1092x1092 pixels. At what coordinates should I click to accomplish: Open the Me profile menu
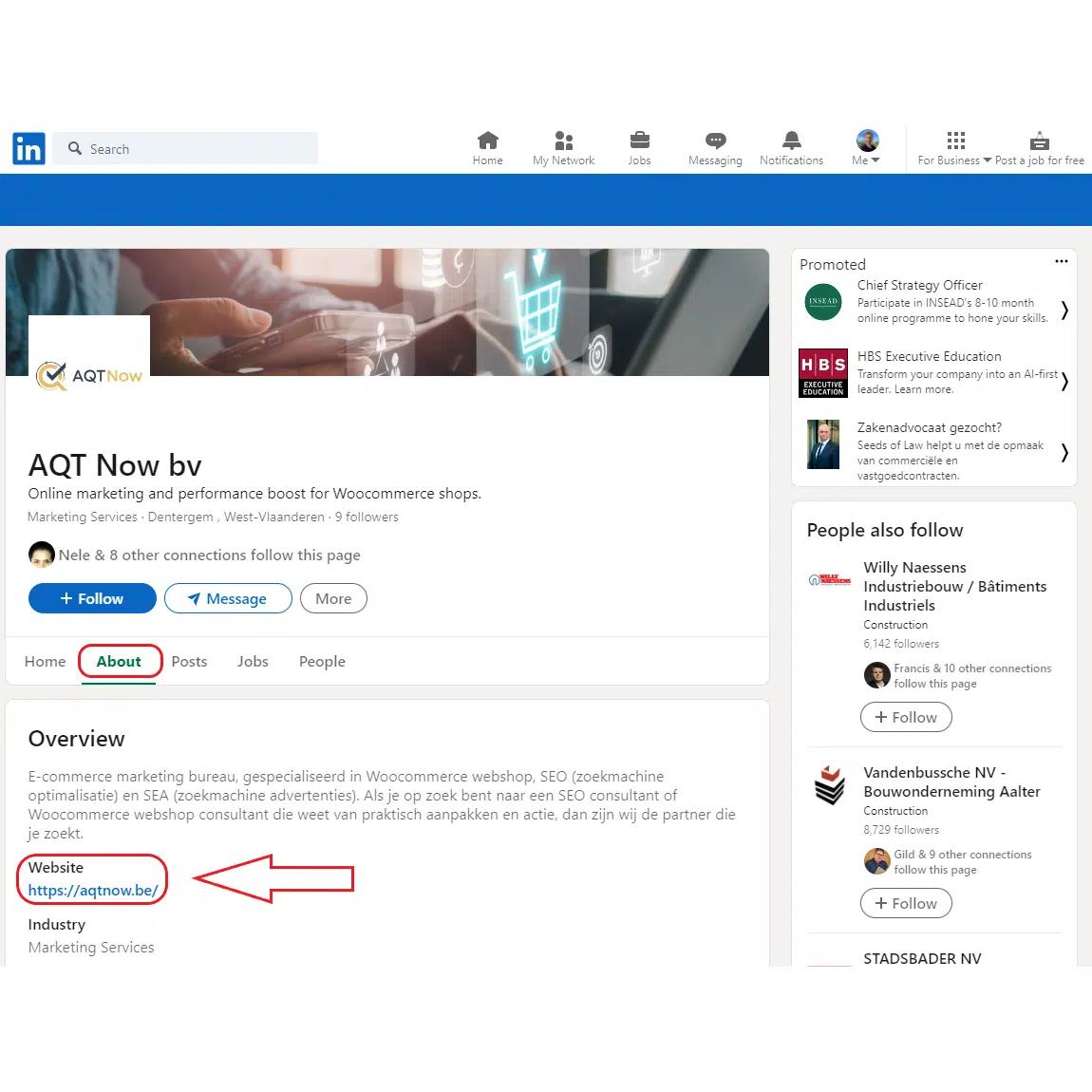pyautogui.click(x=866, y=148)
